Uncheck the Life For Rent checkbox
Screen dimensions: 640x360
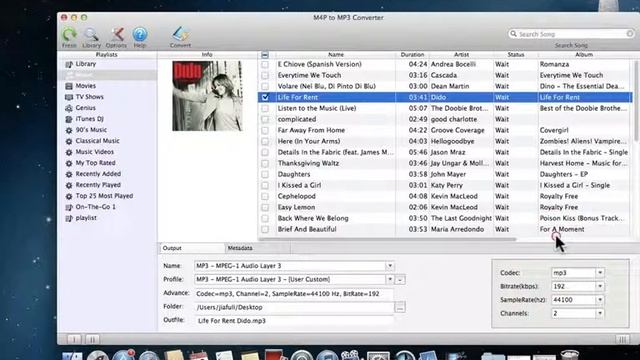265,98
